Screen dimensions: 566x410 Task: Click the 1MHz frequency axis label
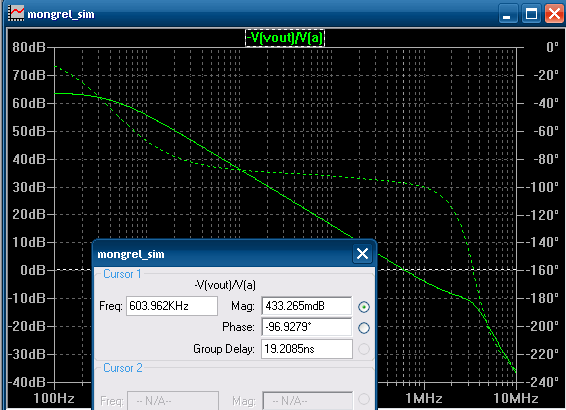tap(424, 398)
